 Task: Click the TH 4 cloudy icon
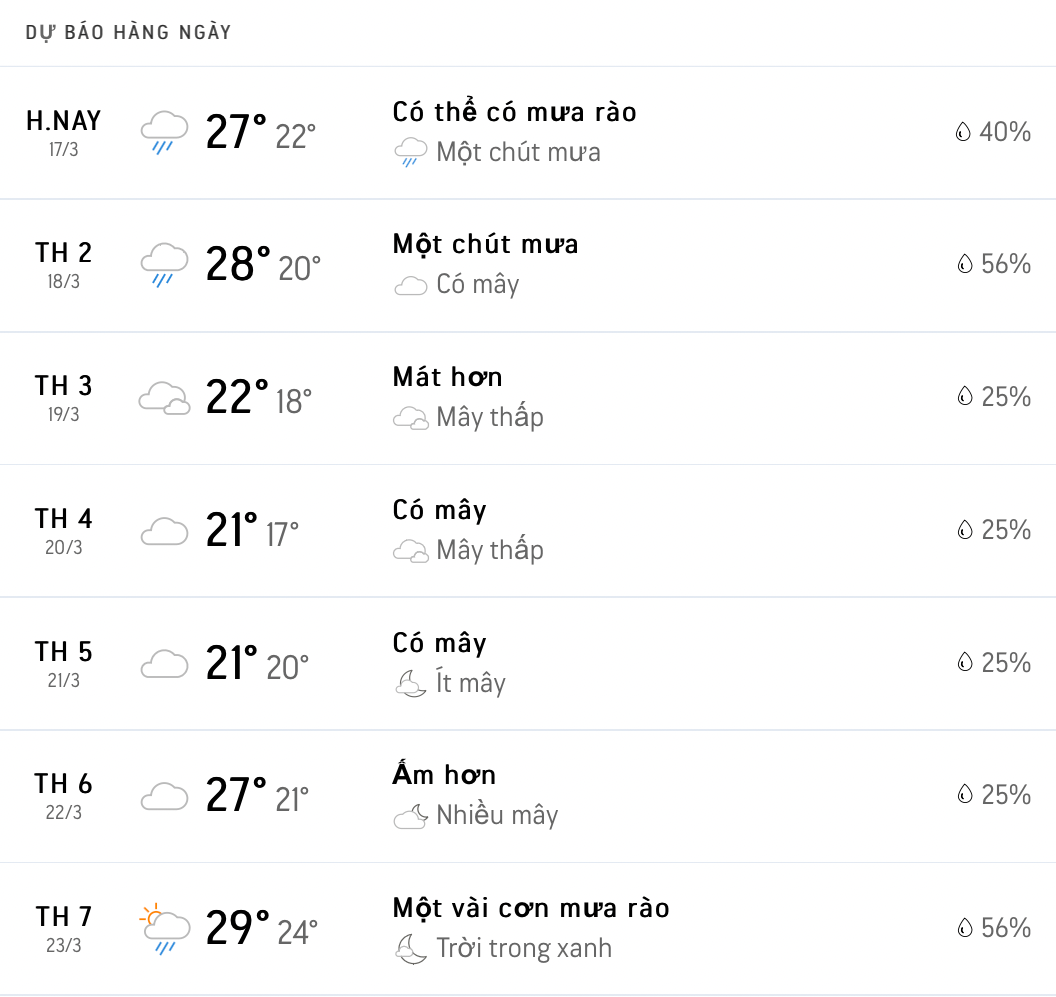164,530
